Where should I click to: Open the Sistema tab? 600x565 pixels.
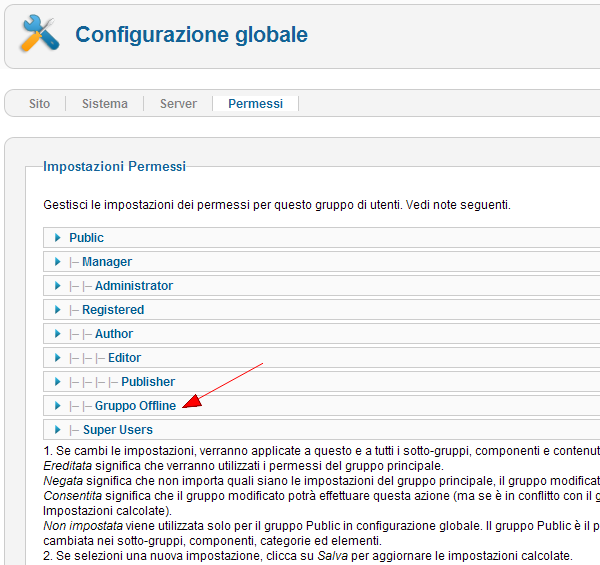(105, 104)
